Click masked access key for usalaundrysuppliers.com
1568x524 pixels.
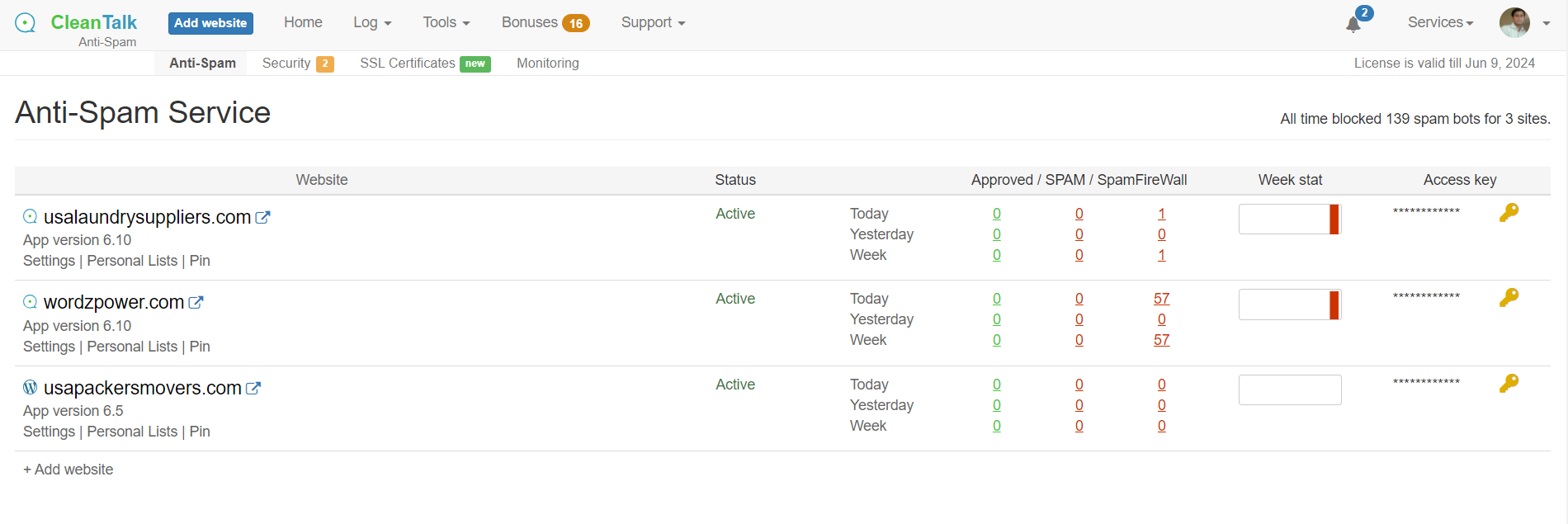click(x=1426, y=212)
